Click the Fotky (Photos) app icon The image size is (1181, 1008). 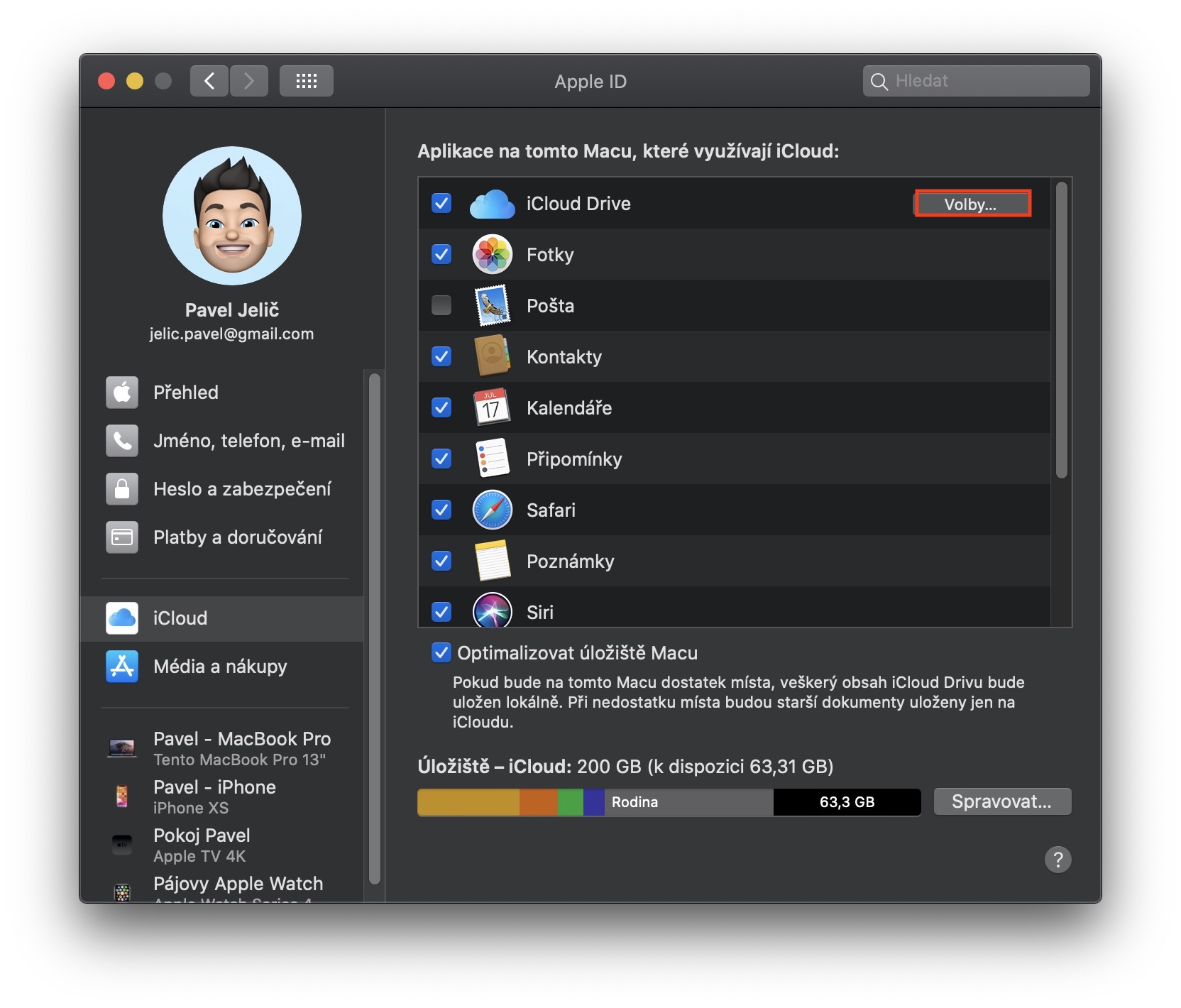pos(492,255)
